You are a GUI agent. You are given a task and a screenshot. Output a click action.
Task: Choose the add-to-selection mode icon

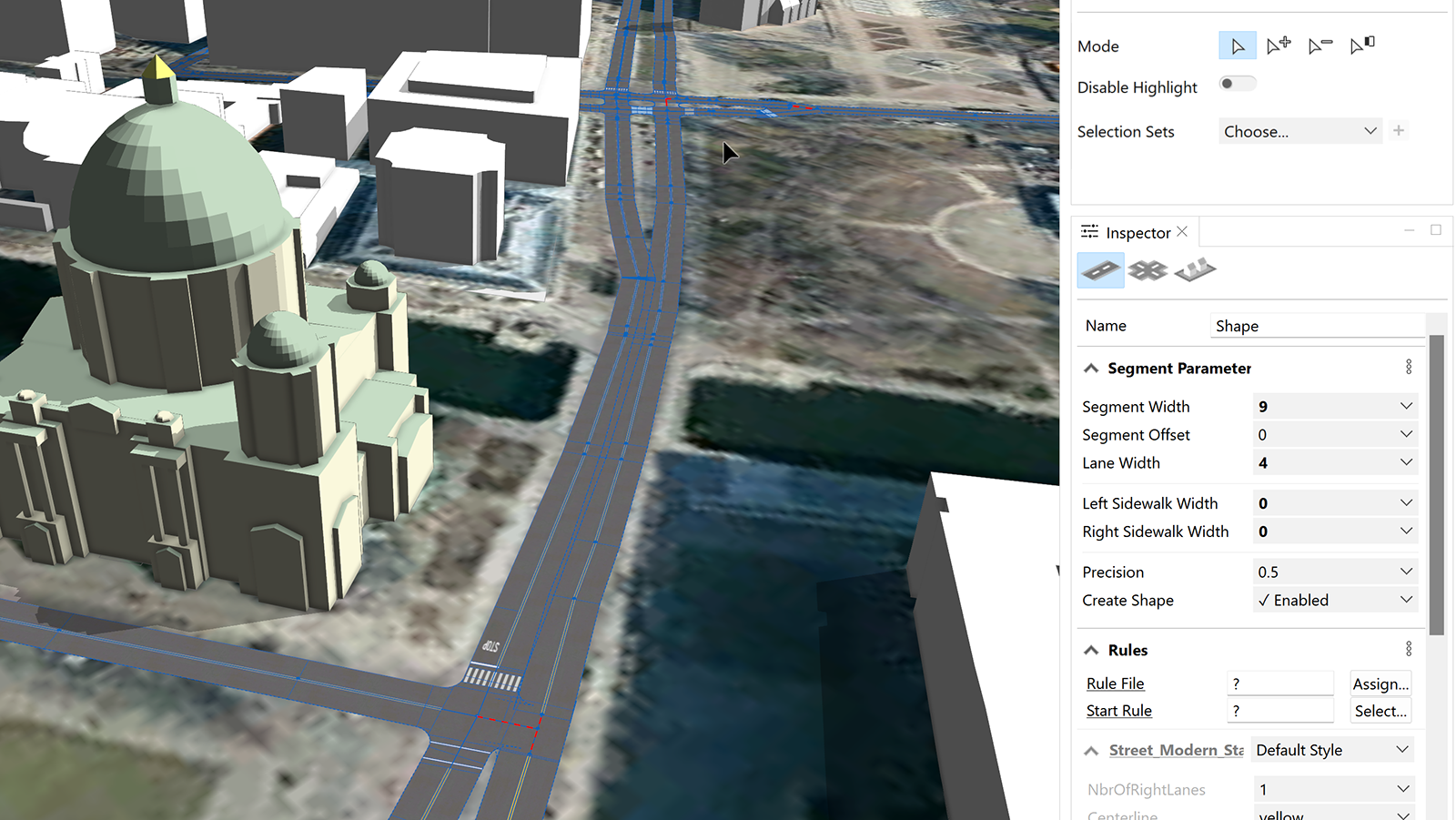click(x=1279, y=45)
